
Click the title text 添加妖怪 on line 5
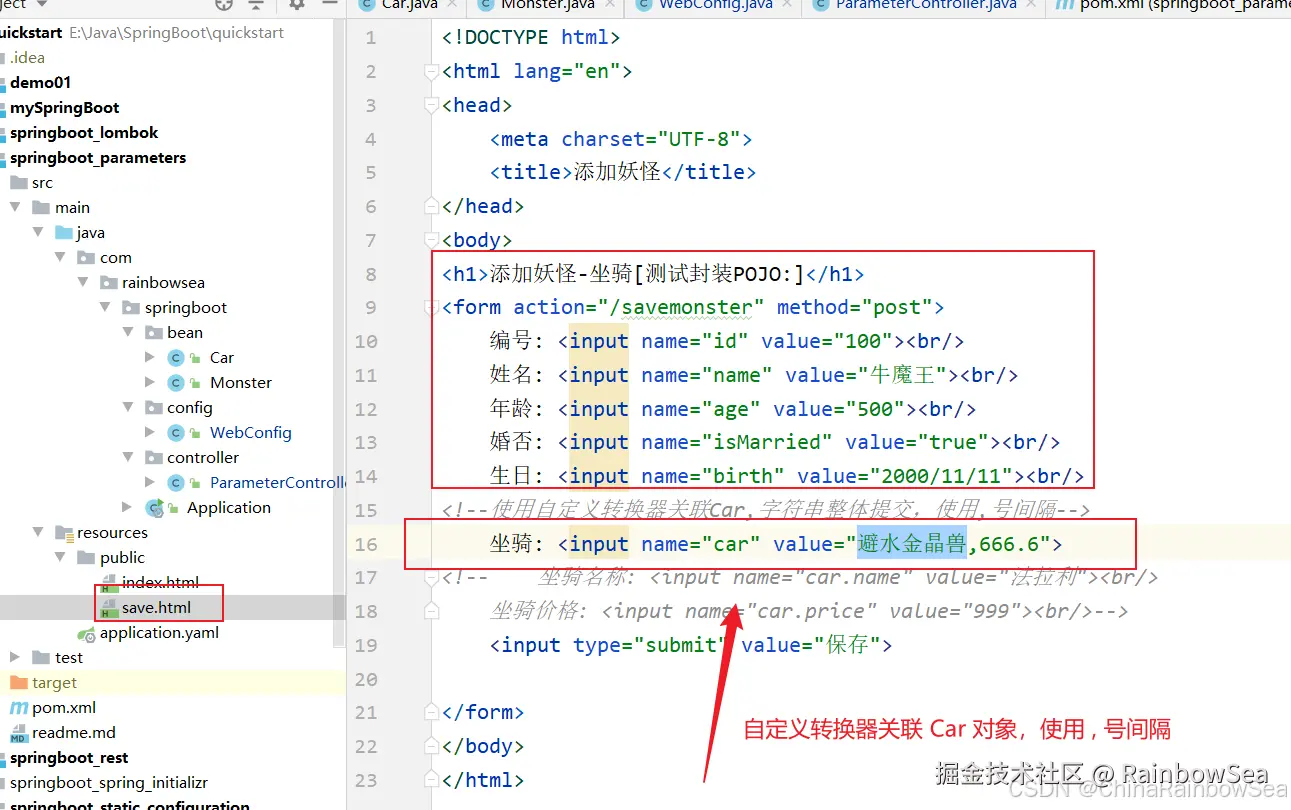(617, 172)
